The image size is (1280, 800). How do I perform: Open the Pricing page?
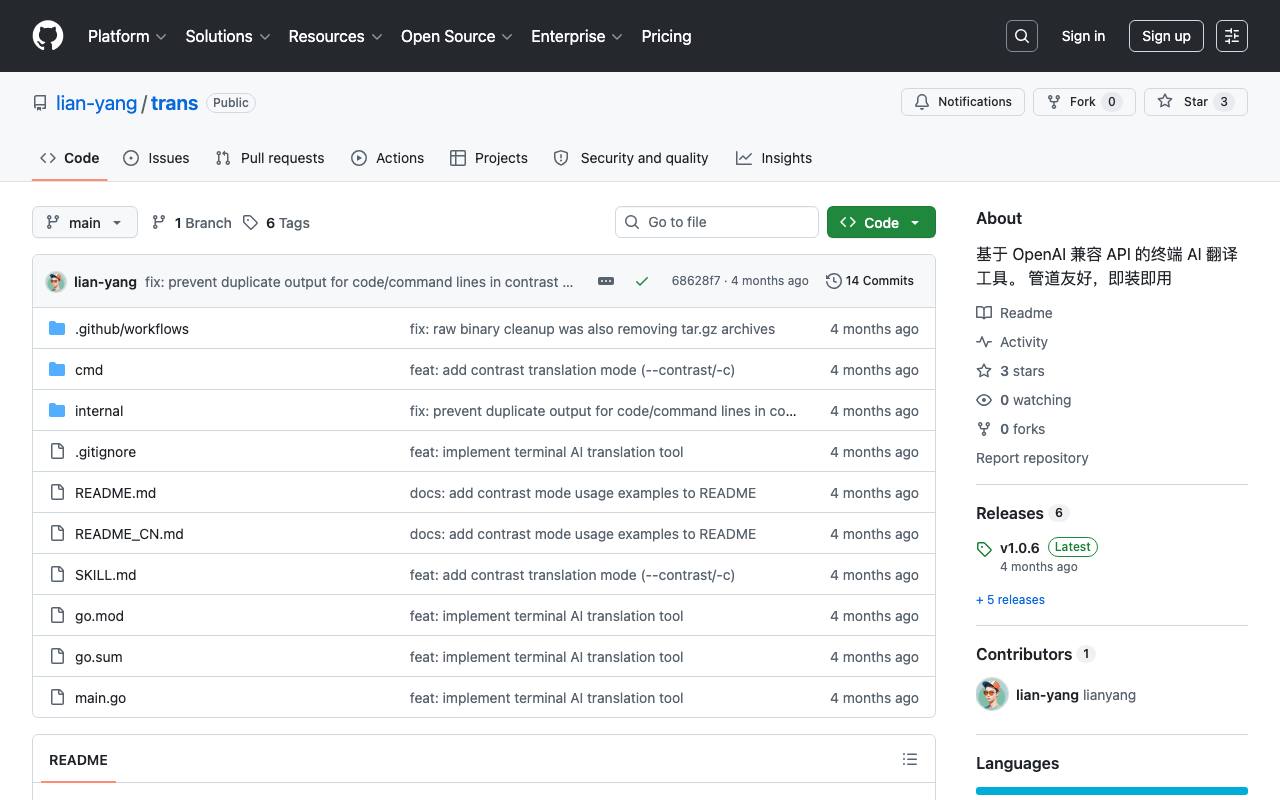[x=666, y=36]
